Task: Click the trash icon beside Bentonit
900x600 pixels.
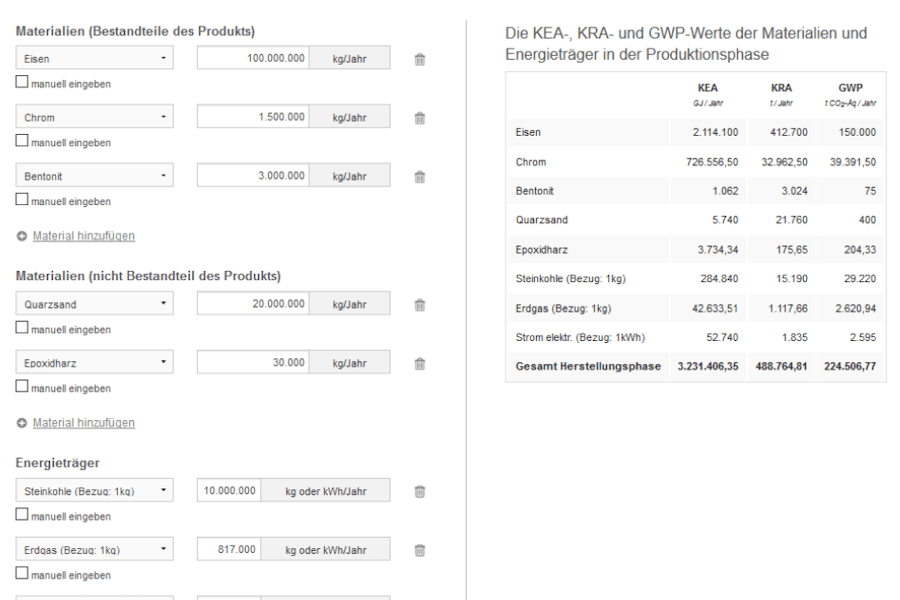Action: [420, 177]
